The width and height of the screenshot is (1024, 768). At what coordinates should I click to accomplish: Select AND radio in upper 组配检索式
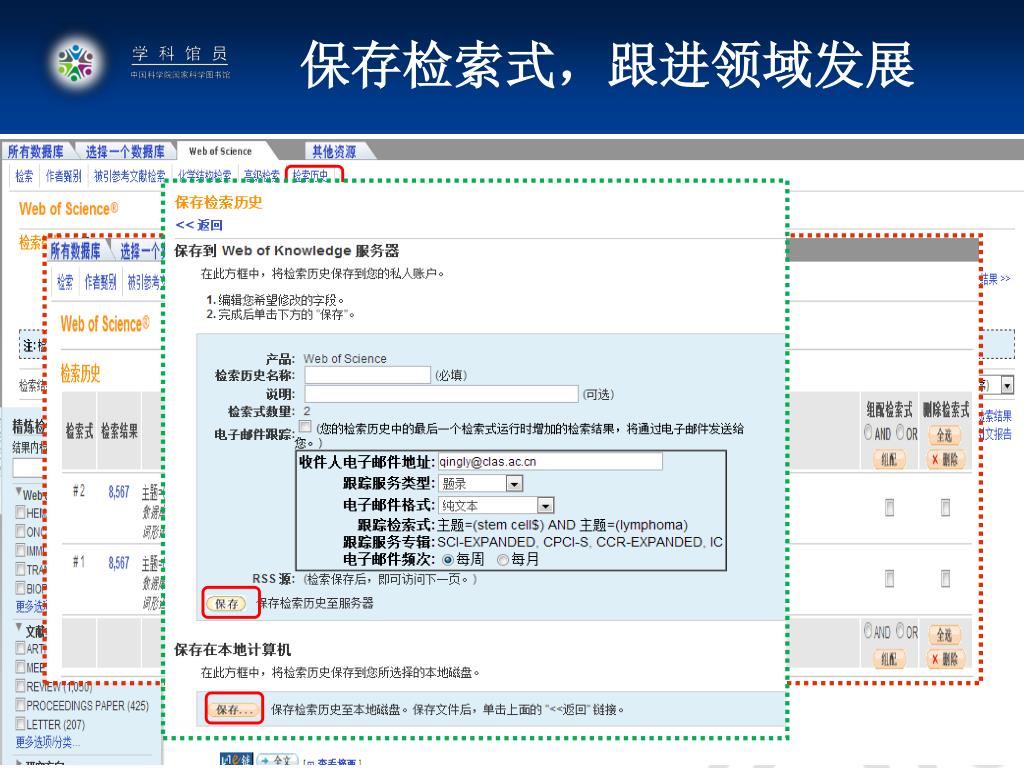868,432
